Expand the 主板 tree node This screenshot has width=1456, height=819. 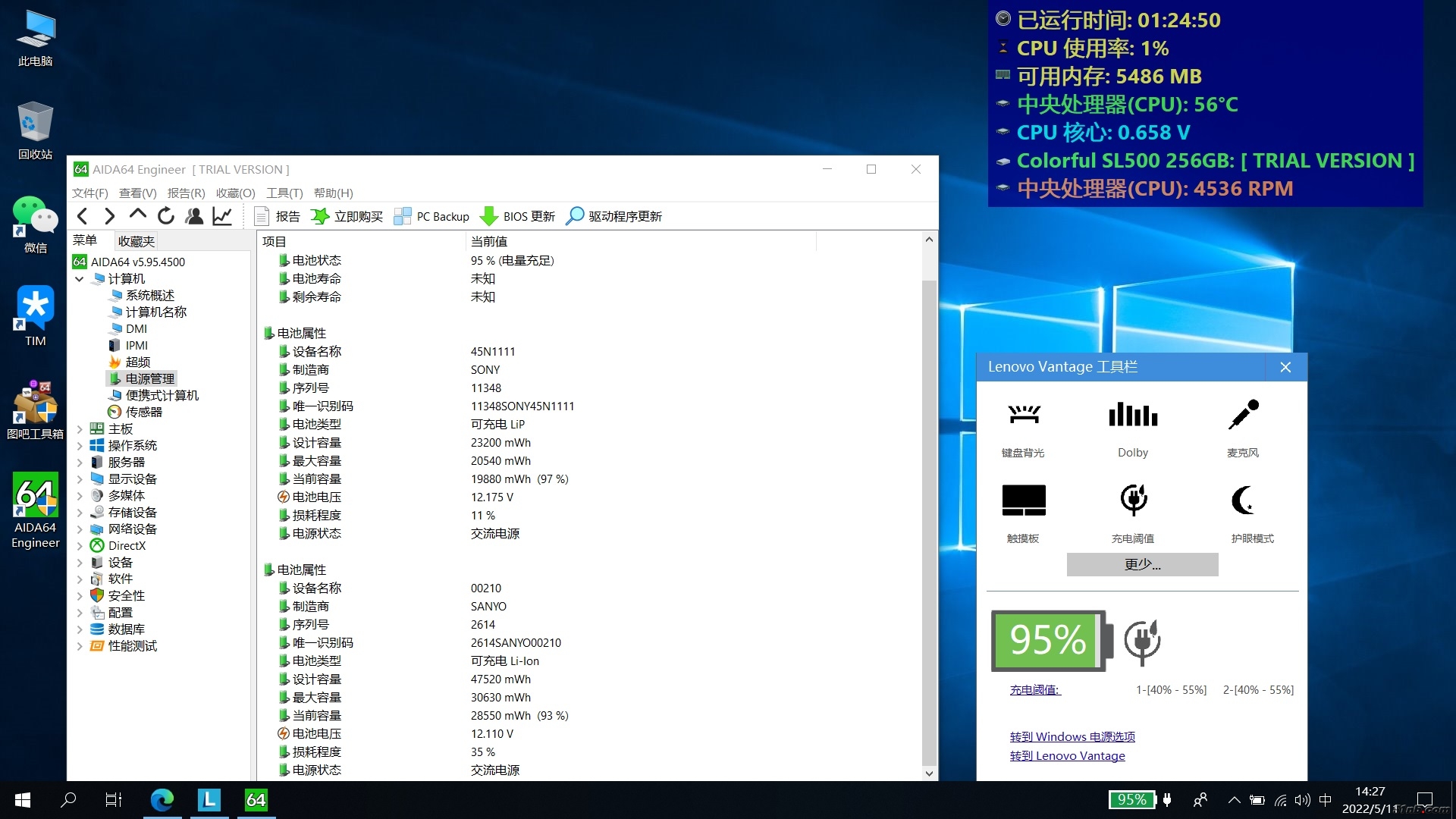click(79, 429)
